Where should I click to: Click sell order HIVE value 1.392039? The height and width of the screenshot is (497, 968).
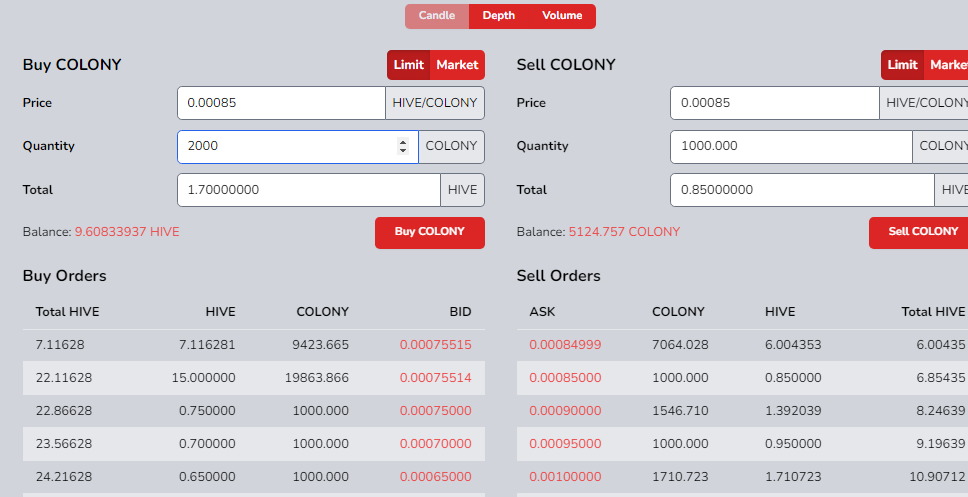[793, 411]
